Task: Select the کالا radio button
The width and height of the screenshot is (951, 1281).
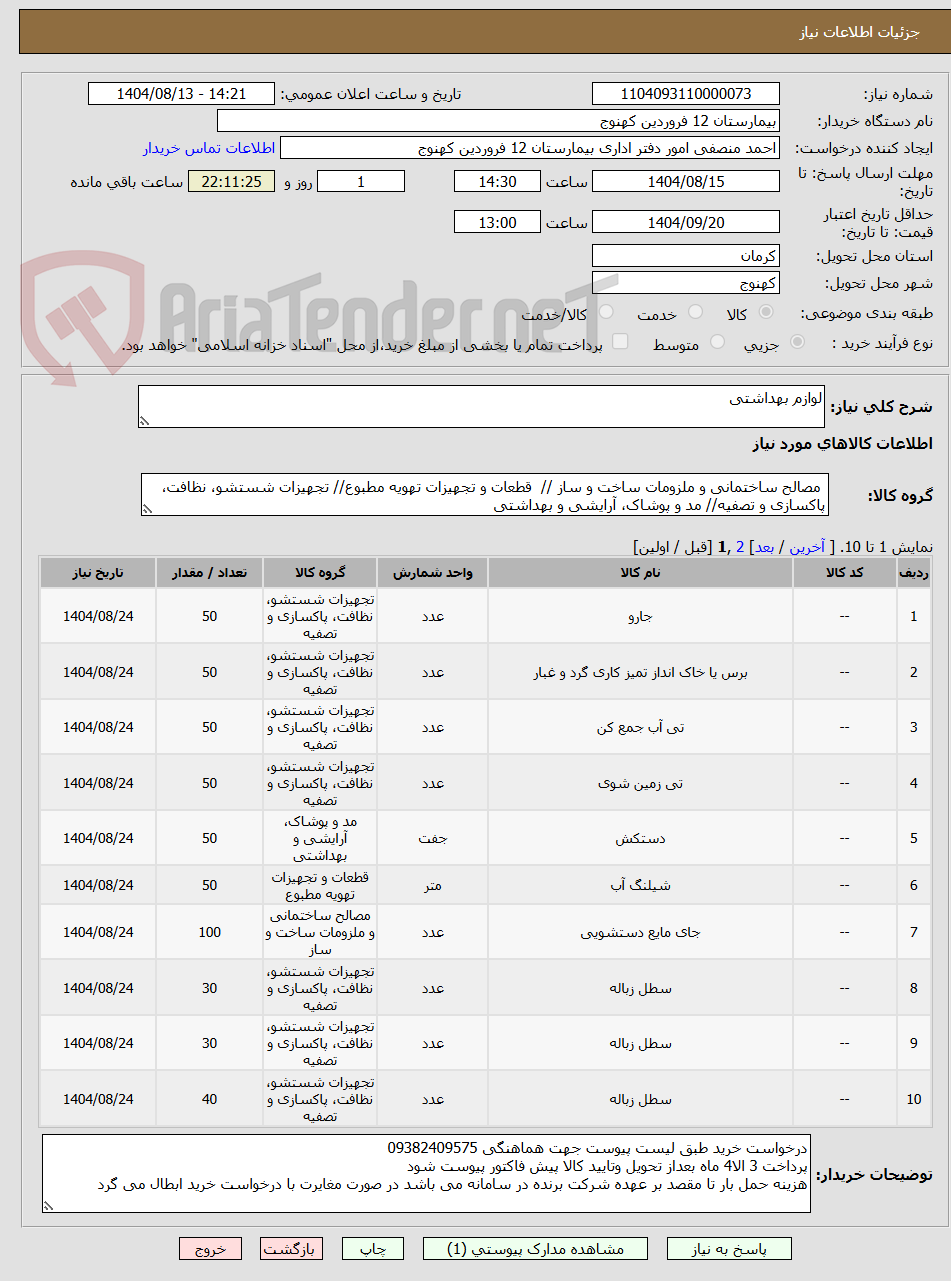Action: [x=767, y=314]
